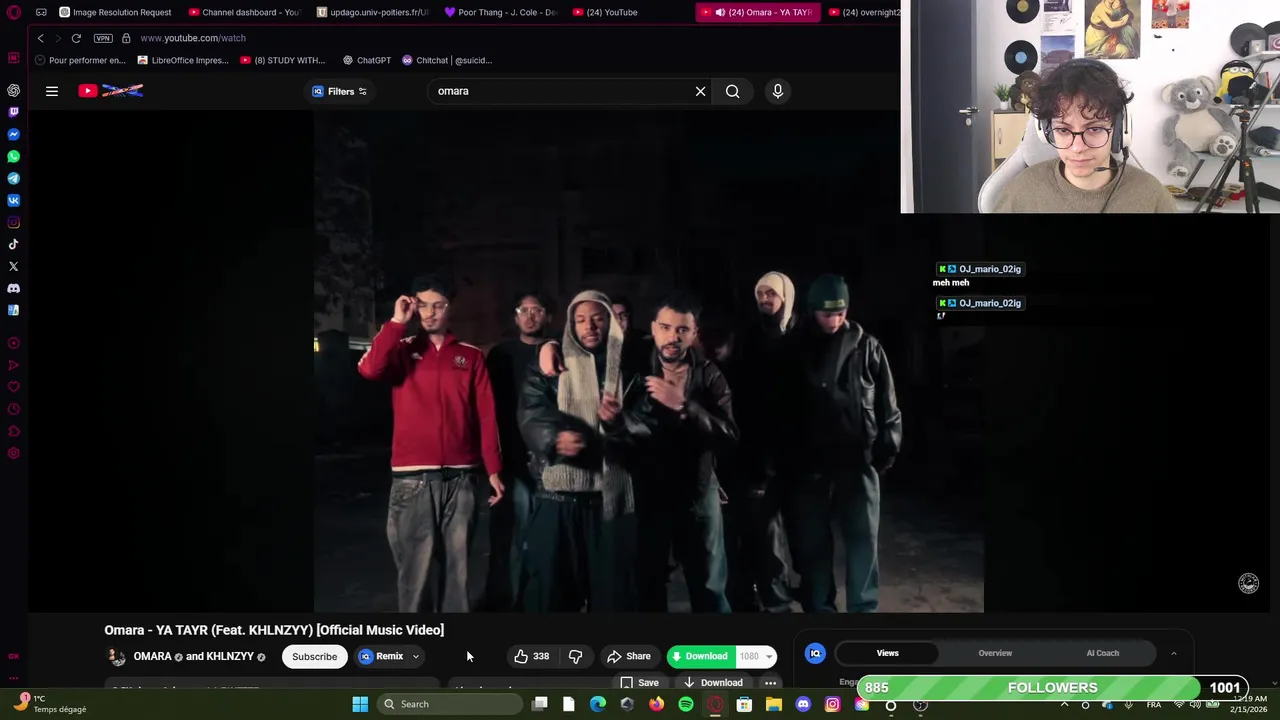Open Spotify from the taskbar
The width and height of the screenshot is (1280, 720).
click(685, 704)
